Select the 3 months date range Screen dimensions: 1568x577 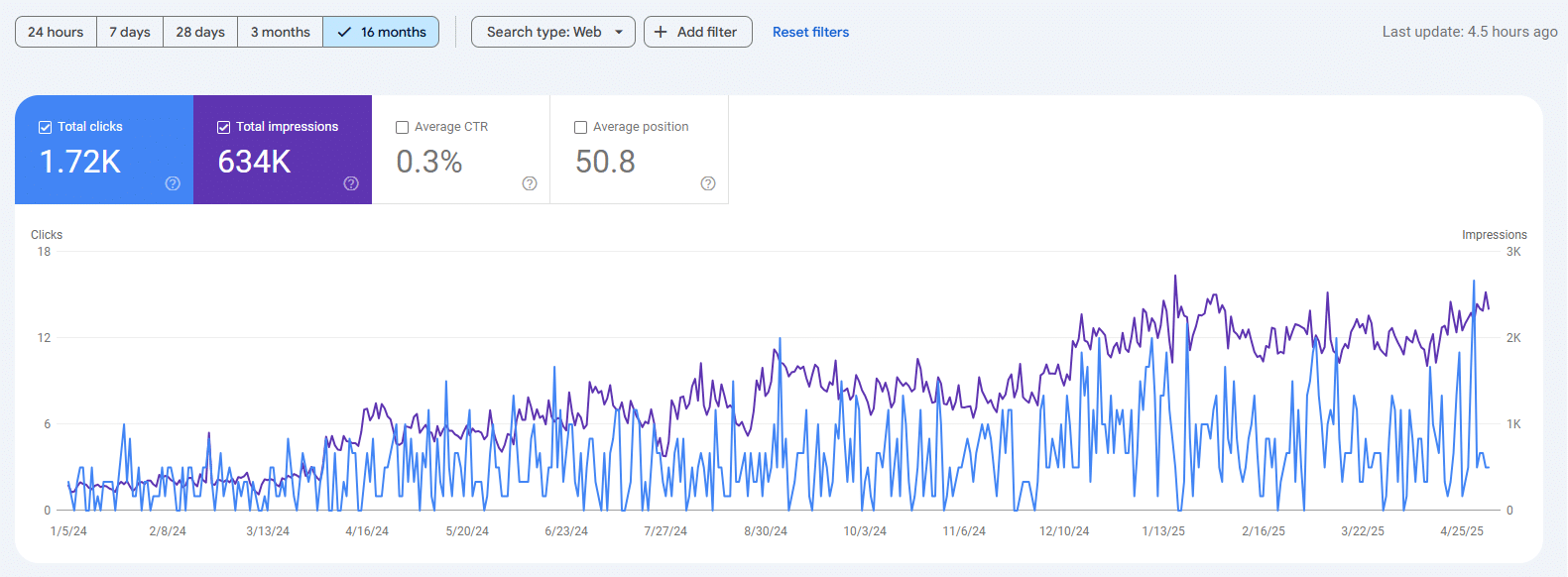pos(280,32)
